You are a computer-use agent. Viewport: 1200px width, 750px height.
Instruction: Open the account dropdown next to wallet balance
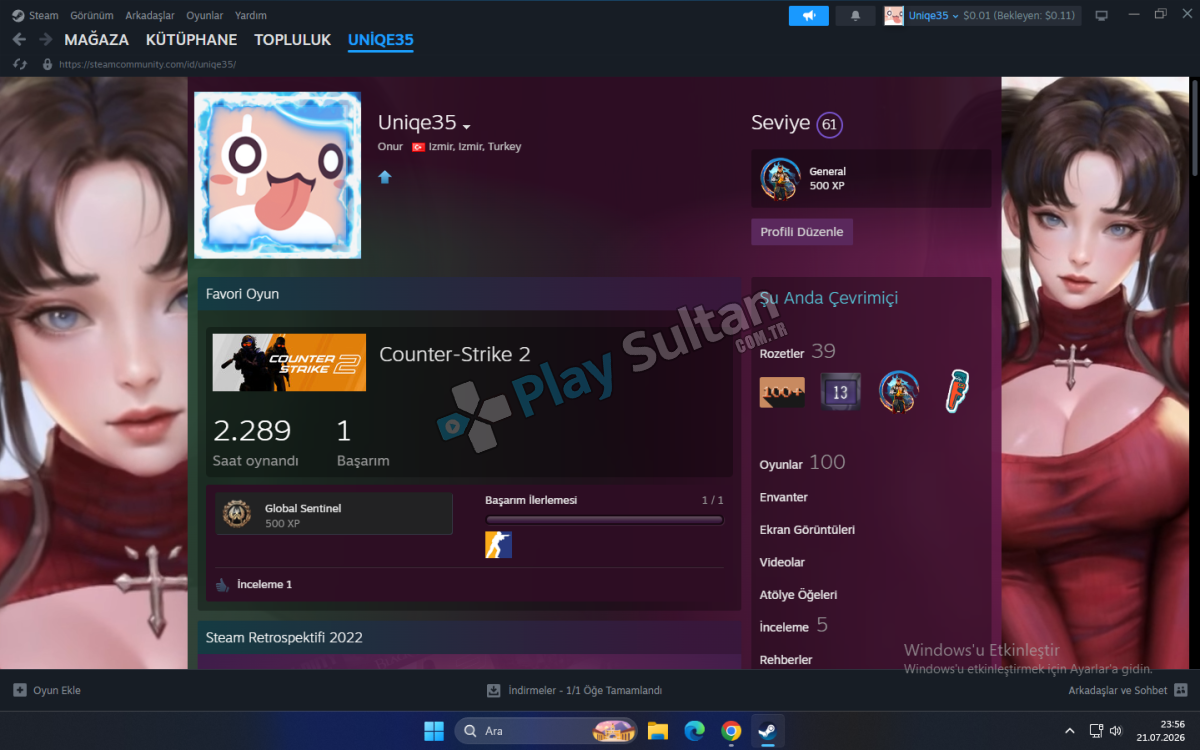point(955,16)
